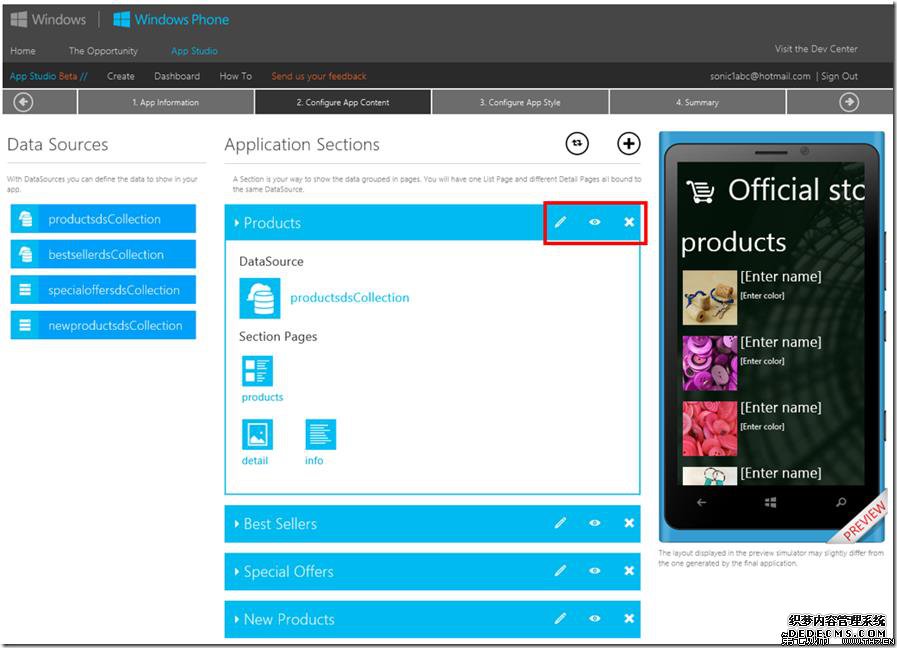Image resolution: width=897 pixels, height=648 pixels.
Task: Select specialoffersdsCollection data source button
Action: pos(103,289)
